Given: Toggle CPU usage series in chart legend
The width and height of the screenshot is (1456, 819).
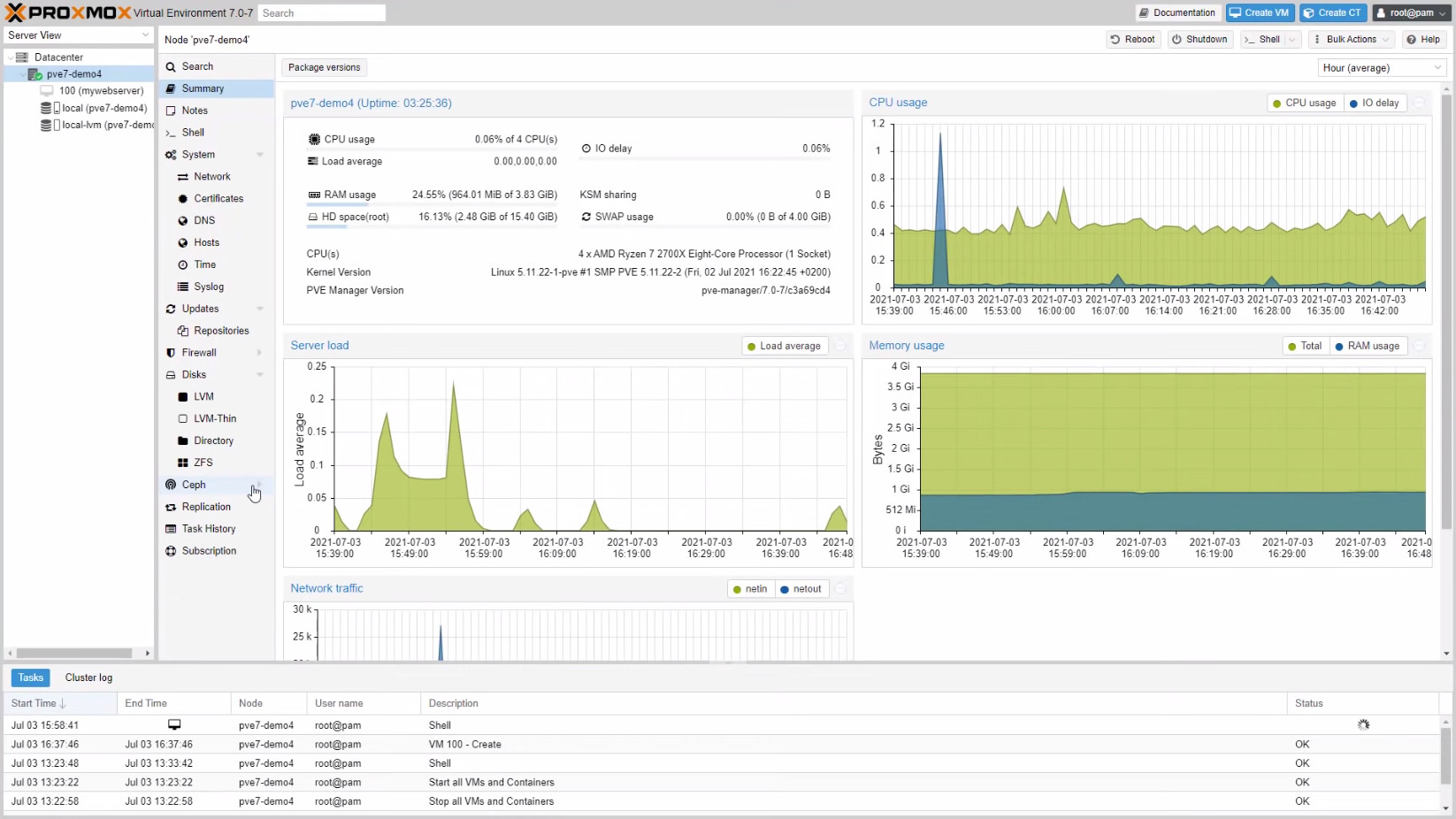Looking at the screenshot, I should [x=1304, y=103].
